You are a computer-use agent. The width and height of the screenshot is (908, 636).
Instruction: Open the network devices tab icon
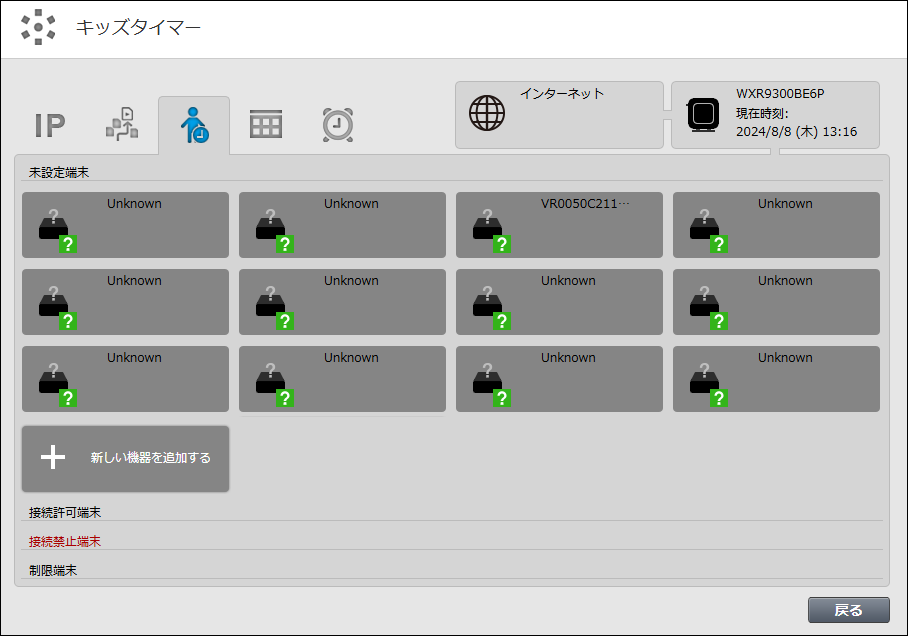pyautogui.click(x=122, y=125)
